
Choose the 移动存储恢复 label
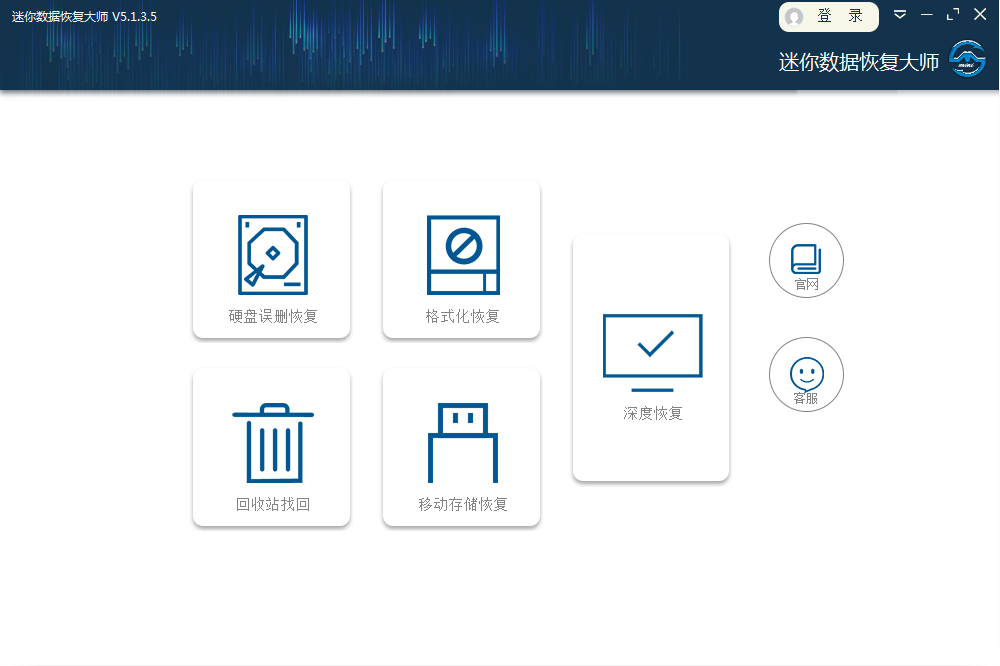[462, 504]
